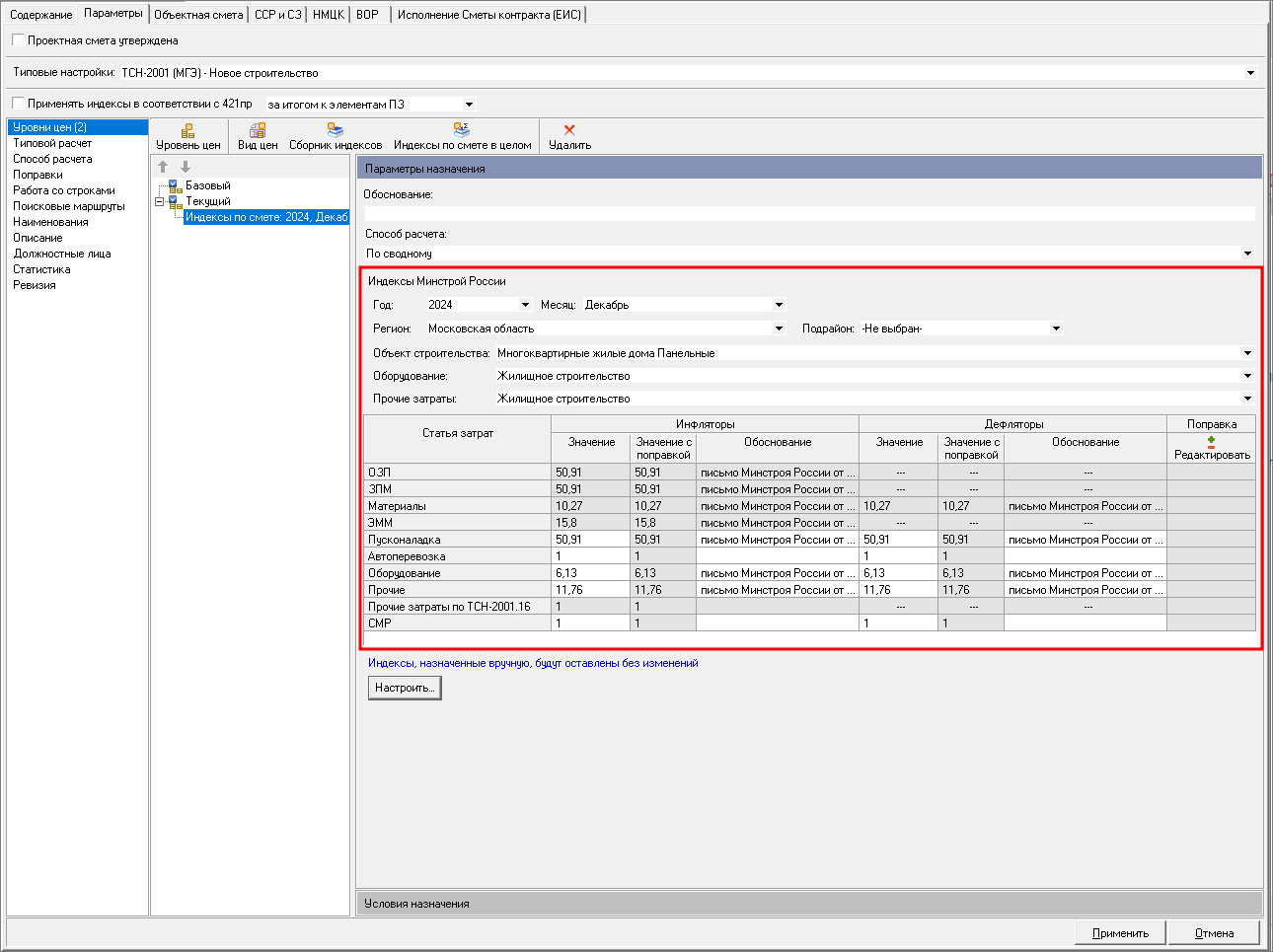Viewport: 1273px width, 952px height.
Task: Open the Год dropdown showing 2024
Action: tap(524, 305)
